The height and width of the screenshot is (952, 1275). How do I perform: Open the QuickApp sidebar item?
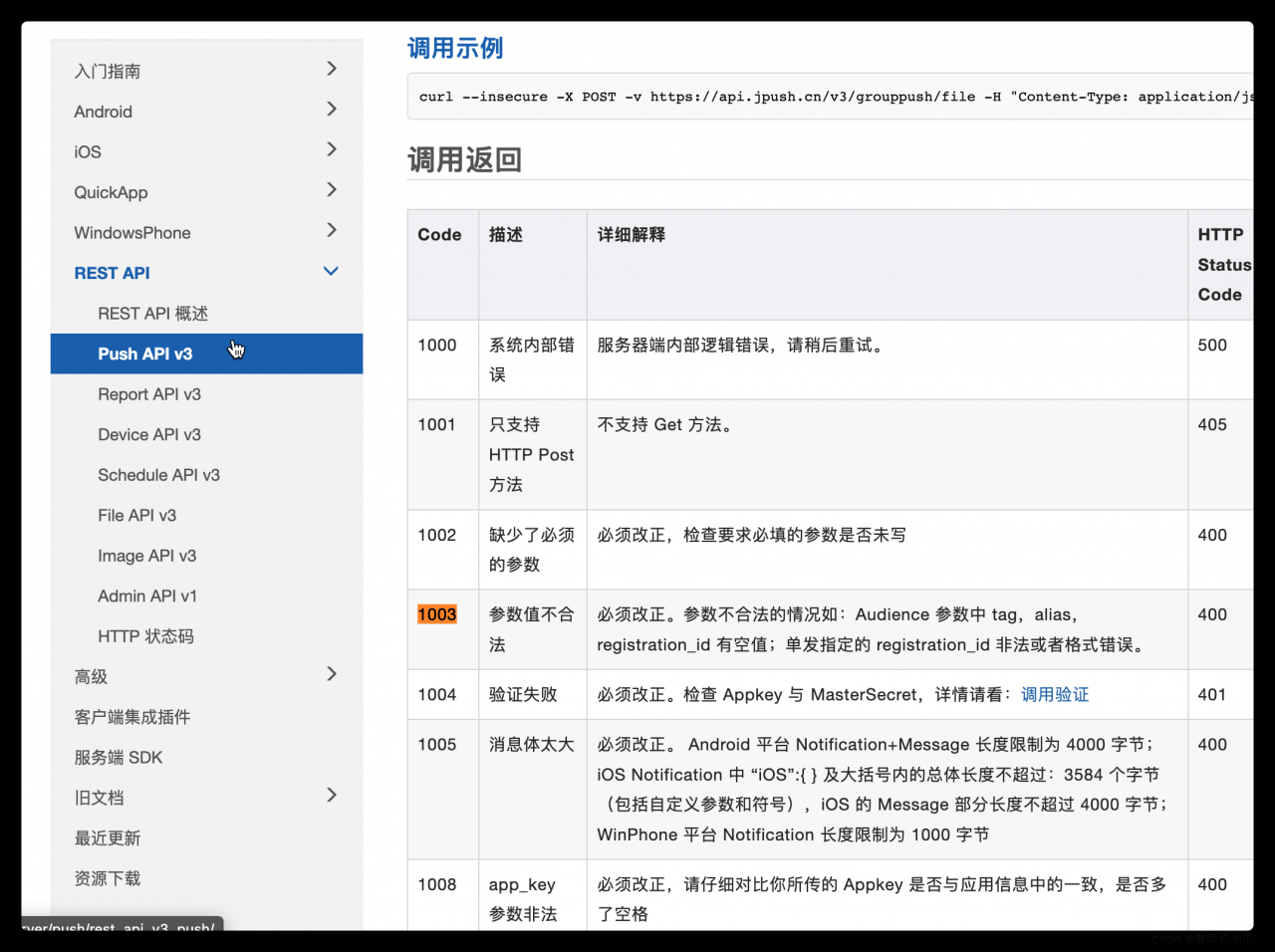coord(111,192)
